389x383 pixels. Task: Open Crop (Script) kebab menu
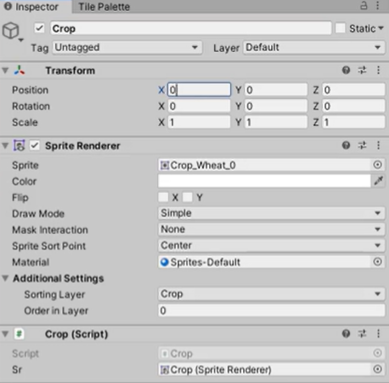pyautogui.click(x=378, y=334)
